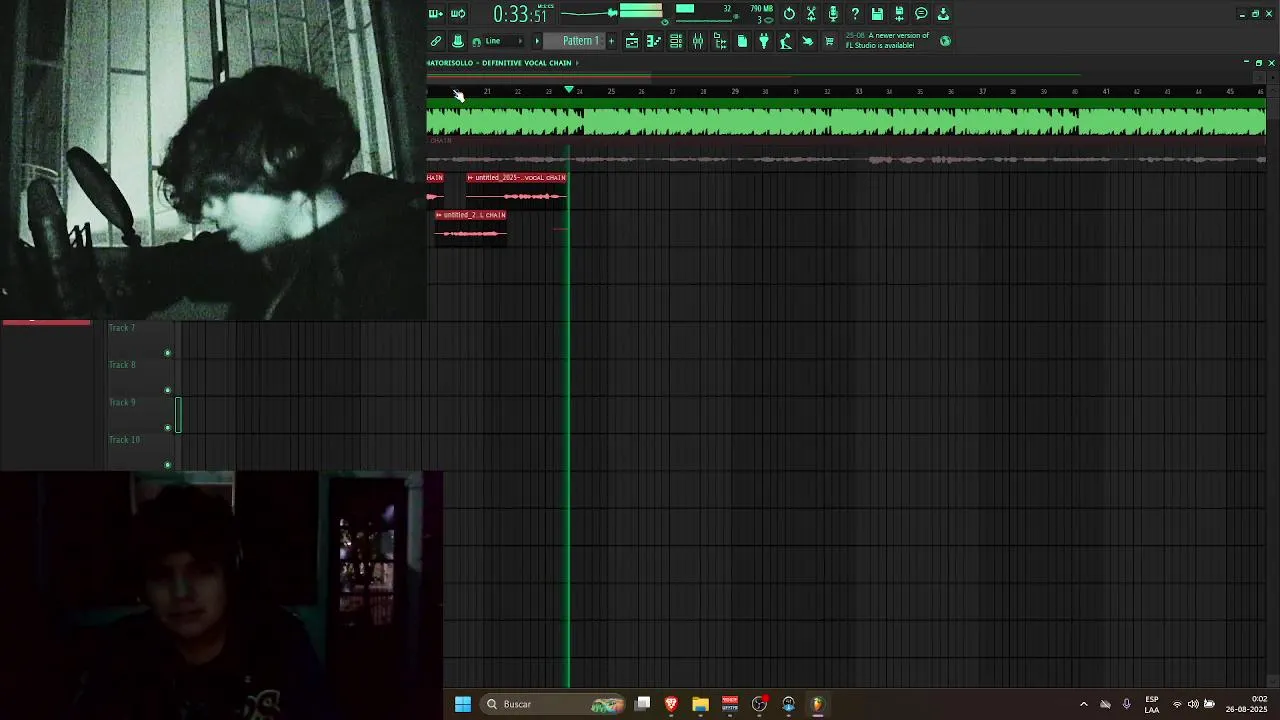Toggle the Track 10 mute light
1280x720 pixels.
[x=167, y=465]
